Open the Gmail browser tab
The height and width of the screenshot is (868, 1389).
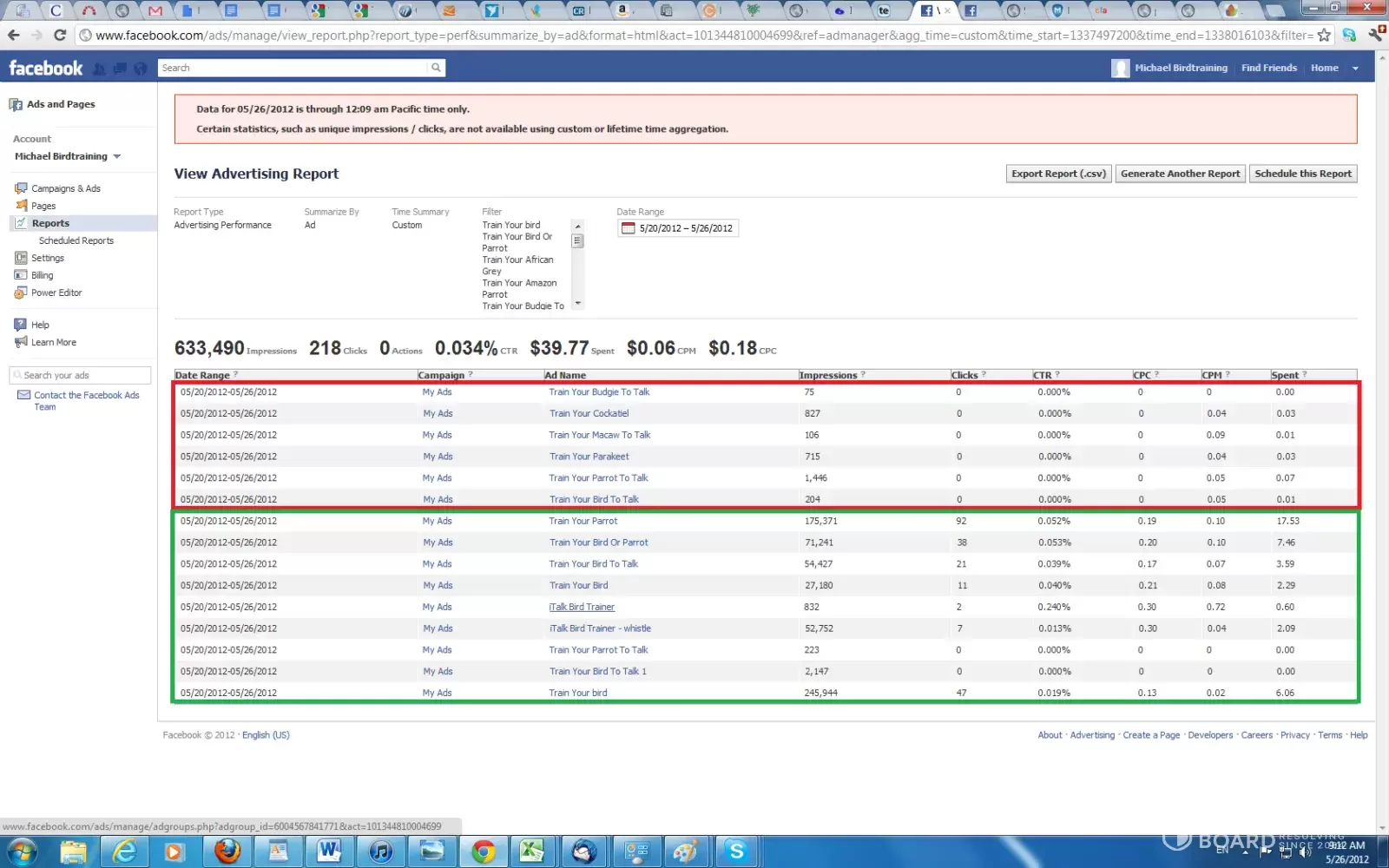coord(155,10)
